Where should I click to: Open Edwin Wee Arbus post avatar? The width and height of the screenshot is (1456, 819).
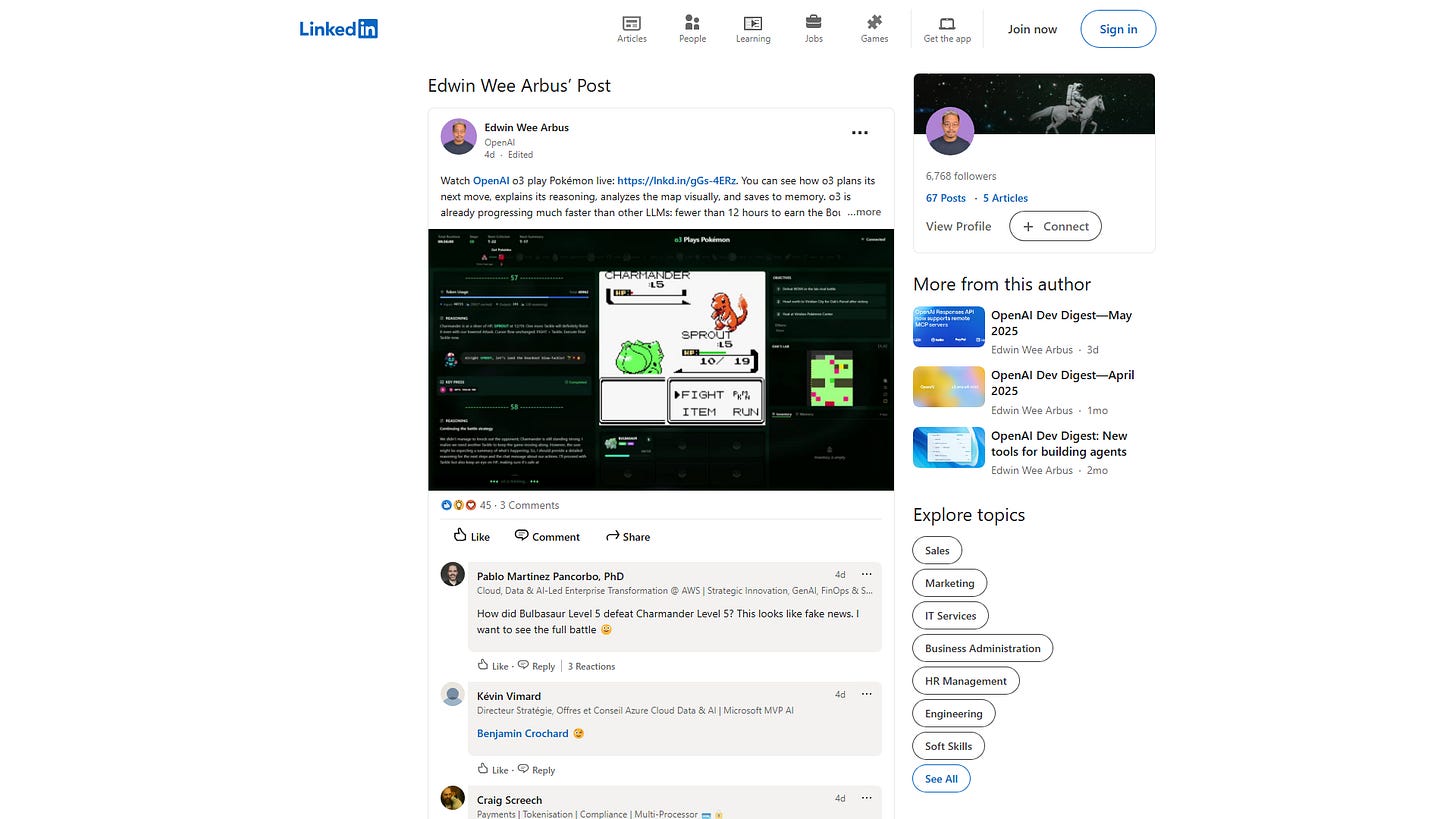pyautogui.click(x=458, y=137)
